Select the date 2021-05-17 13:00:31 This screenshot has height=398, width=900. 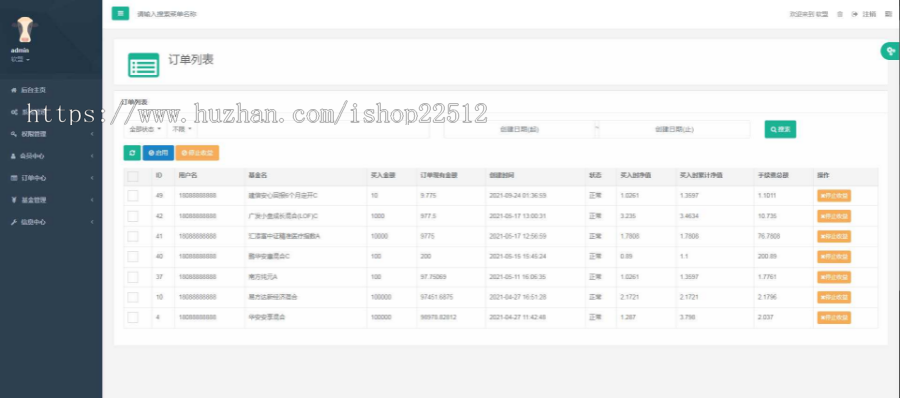coord(518,216)
